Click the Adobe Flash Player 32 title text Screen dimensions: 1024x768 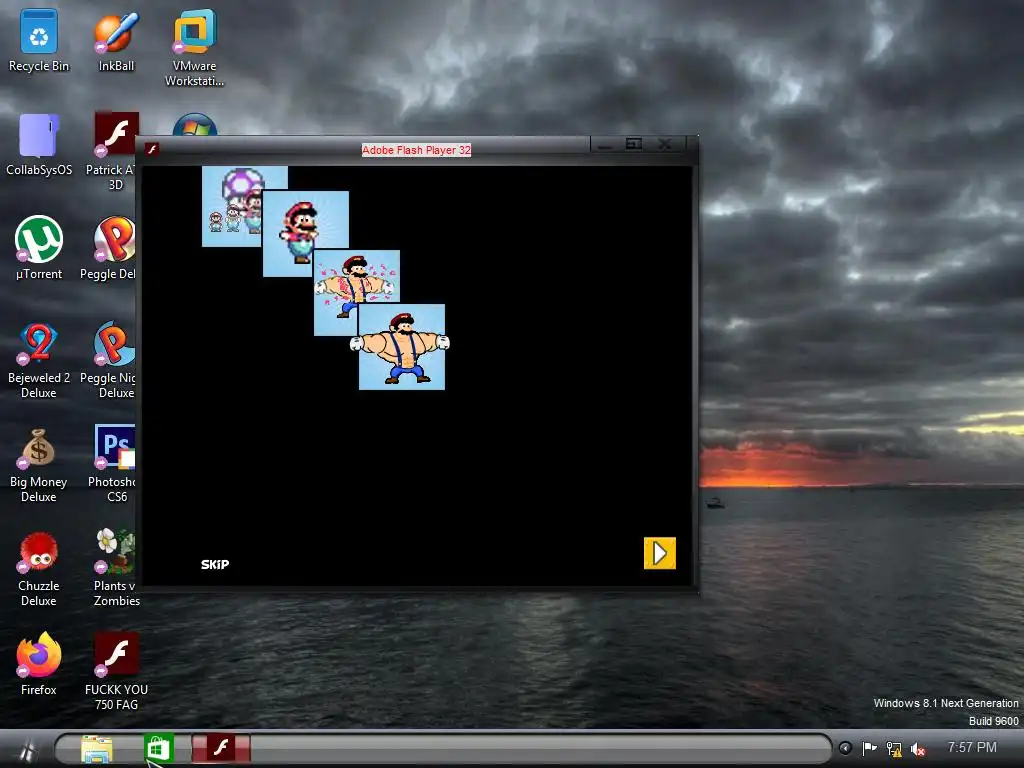click(x=417, y=150)
